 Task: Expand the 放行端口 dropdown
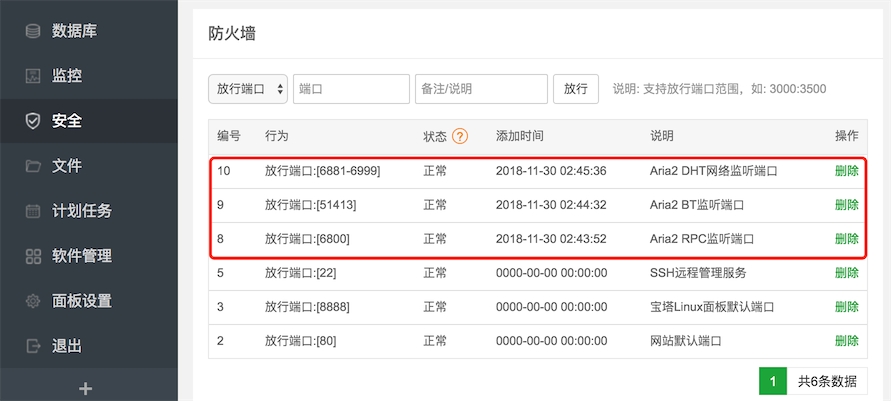(248, 89)
